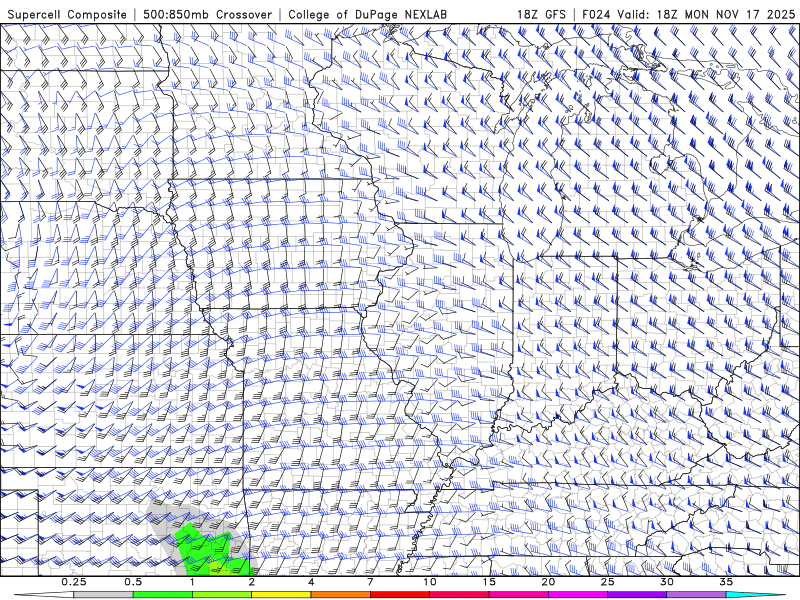Select the green color bar segment after 0.5
The height and width of the screenshot is (600, 800).
(163, 595)
